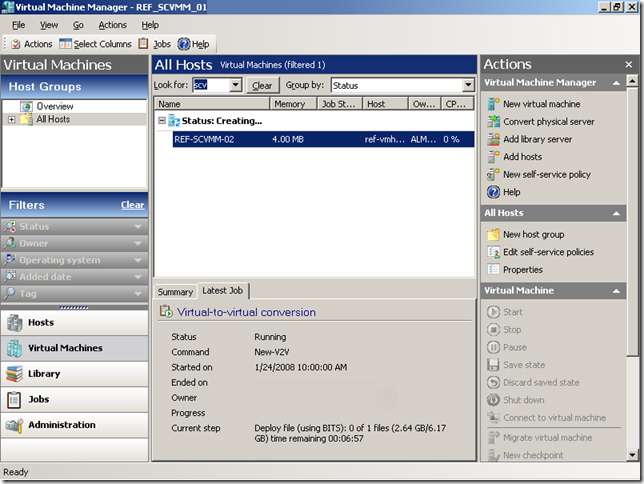Click Select Columns toolbar button
Screen dimensions: 644x484
tap(95, 44)
